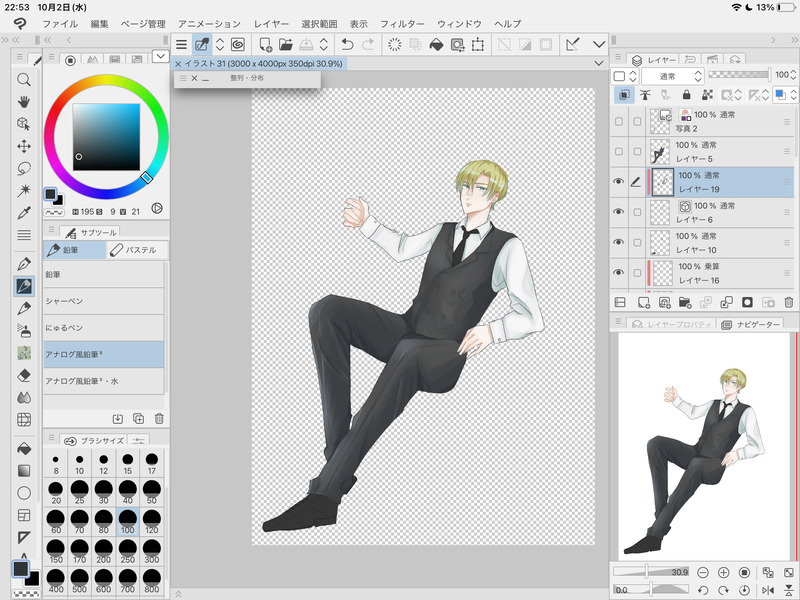Click inside the color square picker
Image resolution: width=800 pixels, height=600 pixels.
(104, 138)
